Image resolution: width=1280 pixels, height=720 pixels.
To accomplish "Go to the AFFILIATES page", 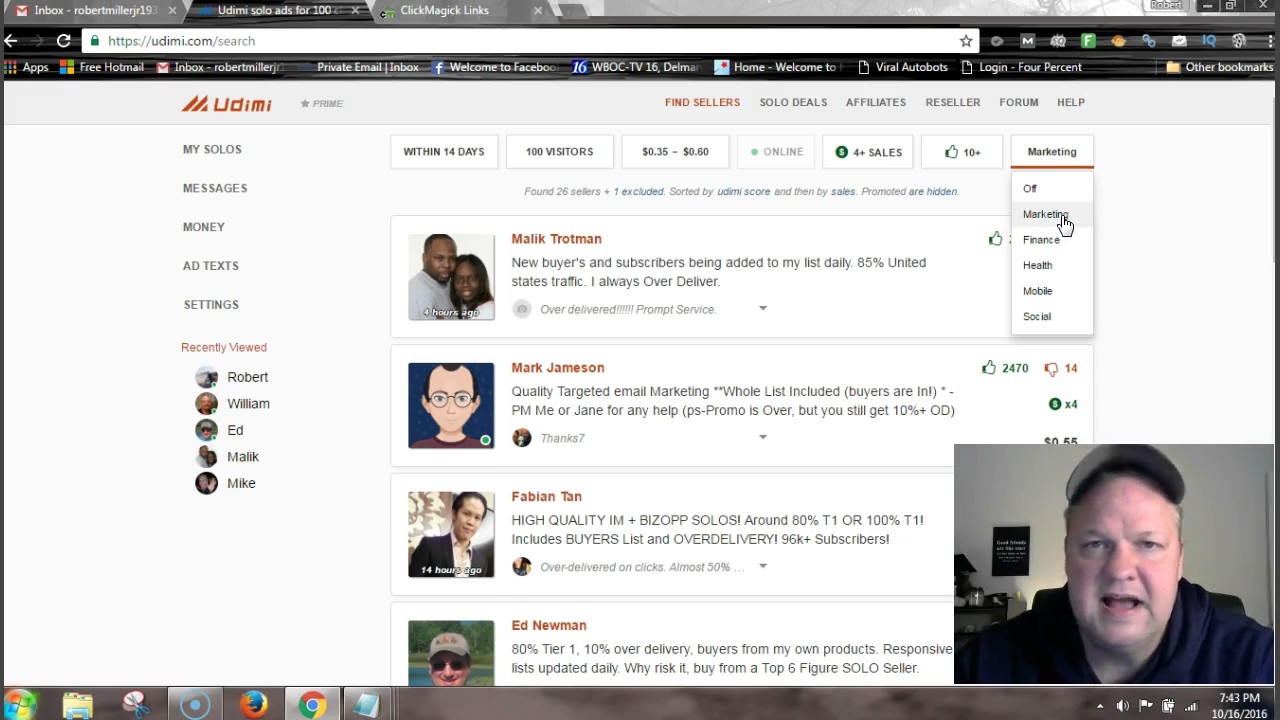I will click(876, 102).
